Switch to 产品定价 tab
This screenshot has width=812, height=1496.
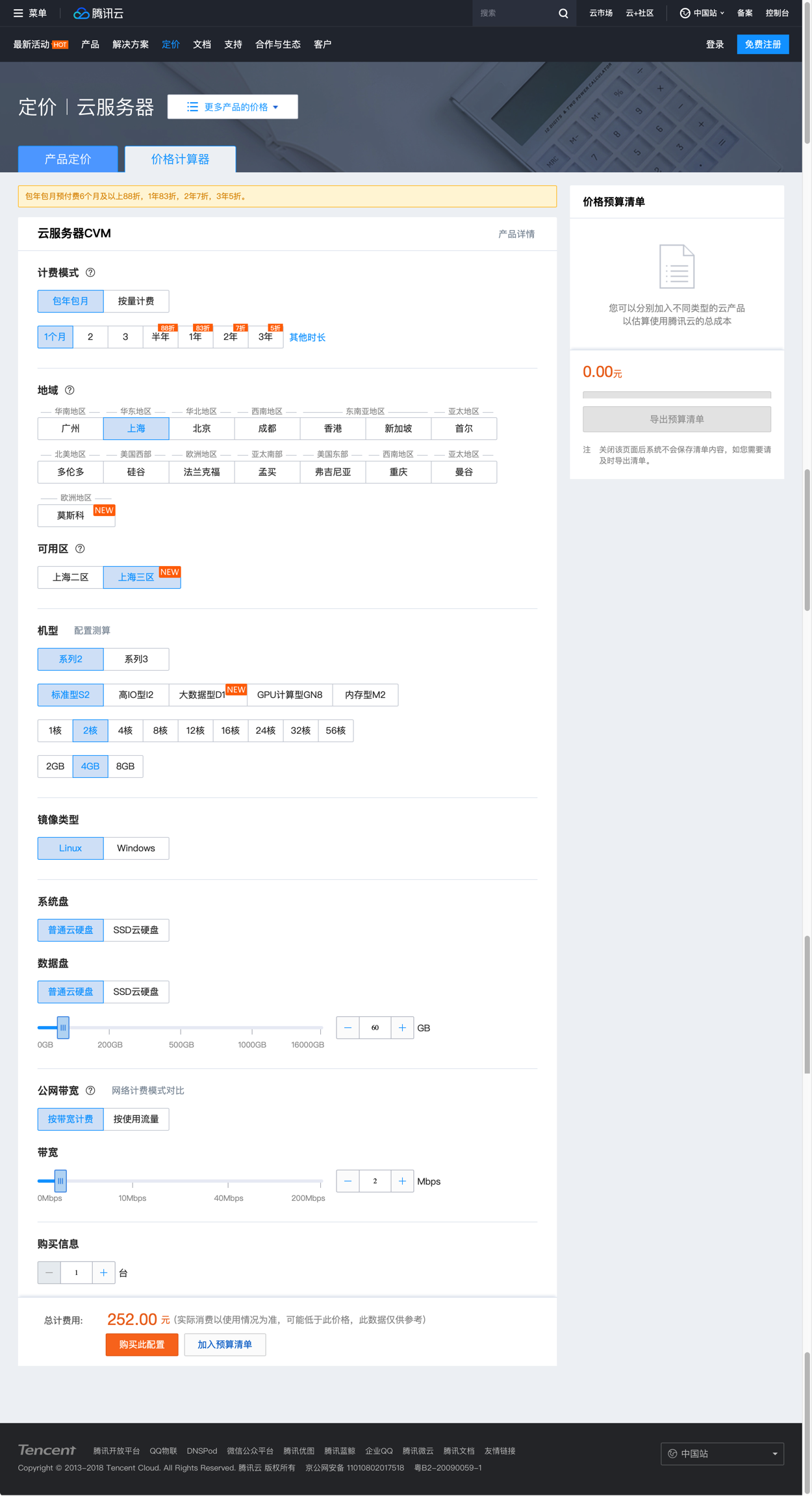point(68,159)
